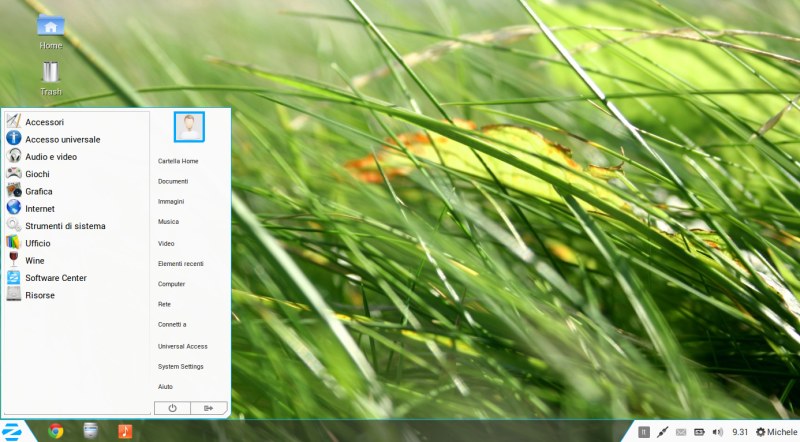Open the mail envelope tray icon

681,432
